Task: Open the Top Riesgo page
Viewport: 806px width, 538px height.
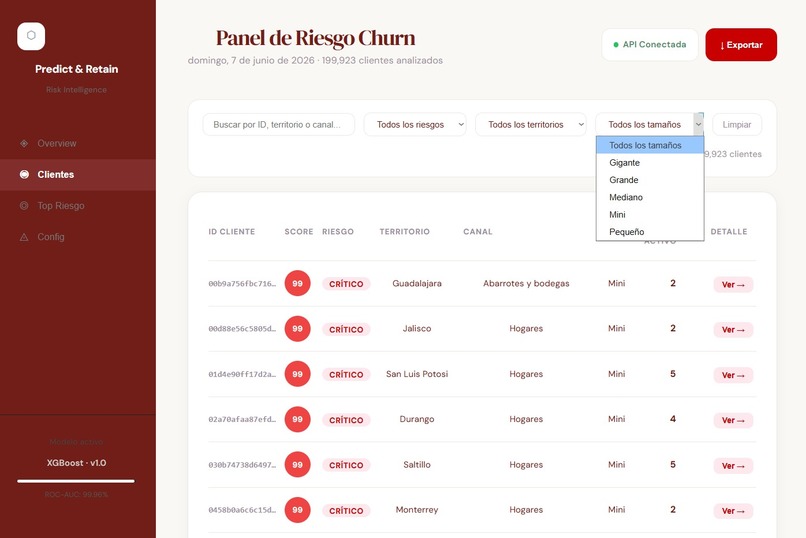Action: tap(78, 206)
